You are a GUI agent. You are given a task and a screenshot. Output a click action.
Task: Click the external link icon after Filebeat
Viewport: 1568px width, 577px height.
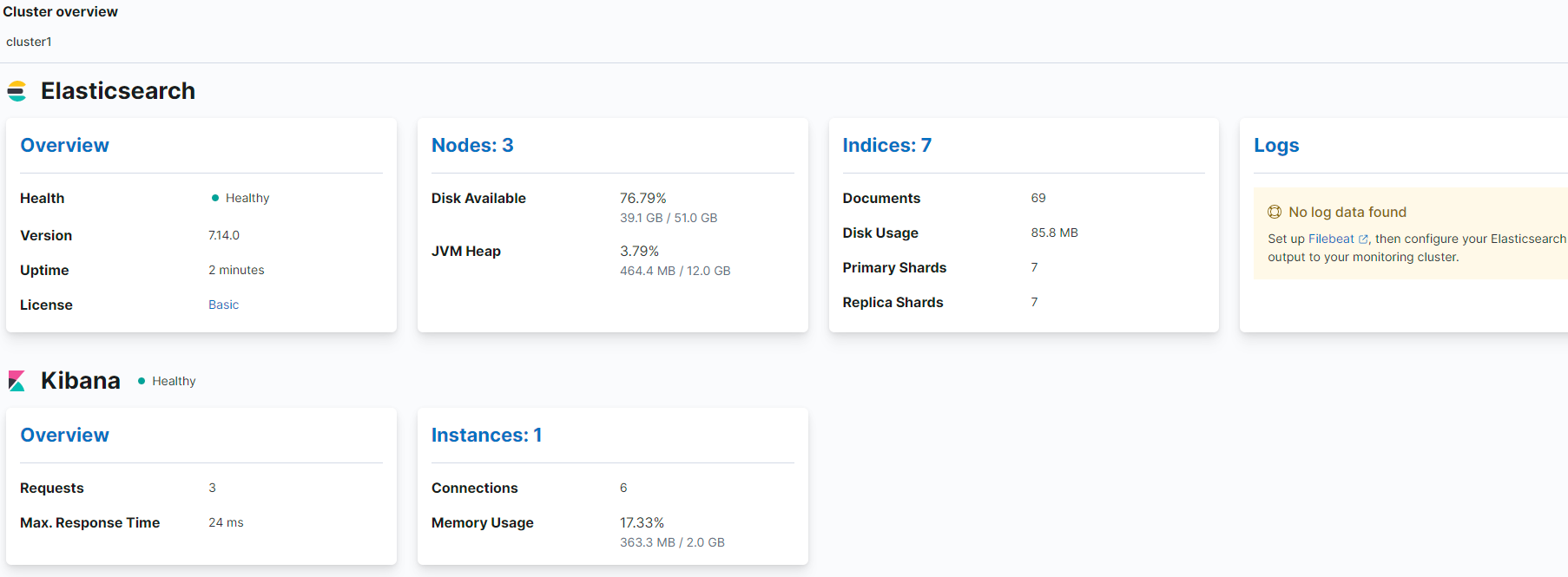[x=1363, y=239]
